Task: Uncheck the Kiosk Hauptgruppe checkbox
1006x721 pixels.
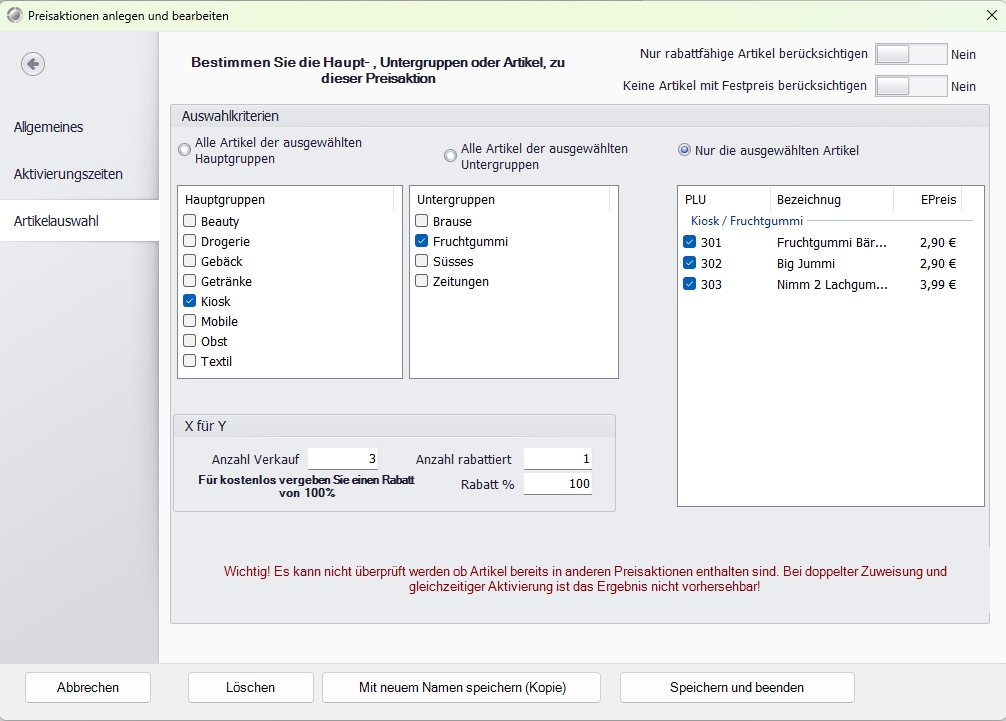Action: [x=189, y=301]
